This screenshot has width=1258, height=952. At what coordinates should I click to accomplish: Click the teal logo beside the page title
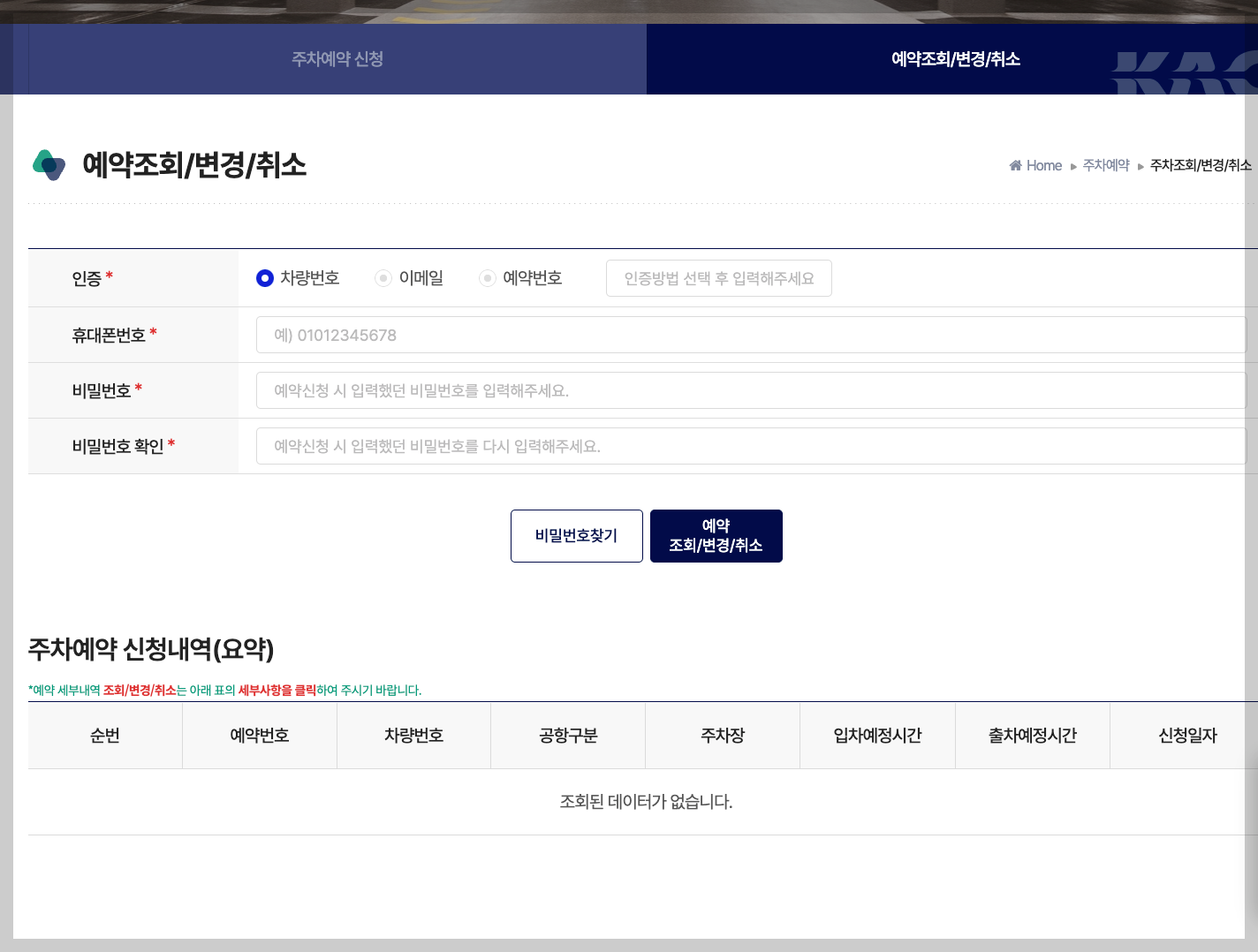pos(49,165)
